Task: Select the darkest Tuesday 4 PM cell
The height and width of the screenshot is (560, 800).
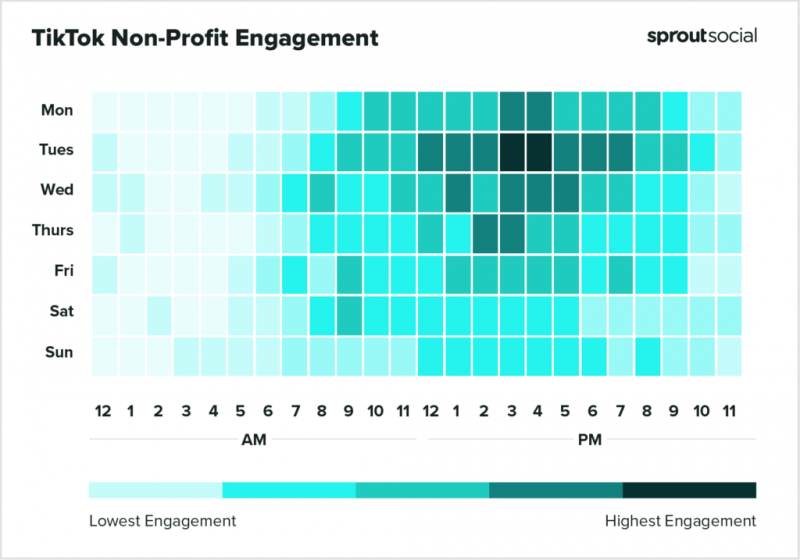Action: coord(539,152)
